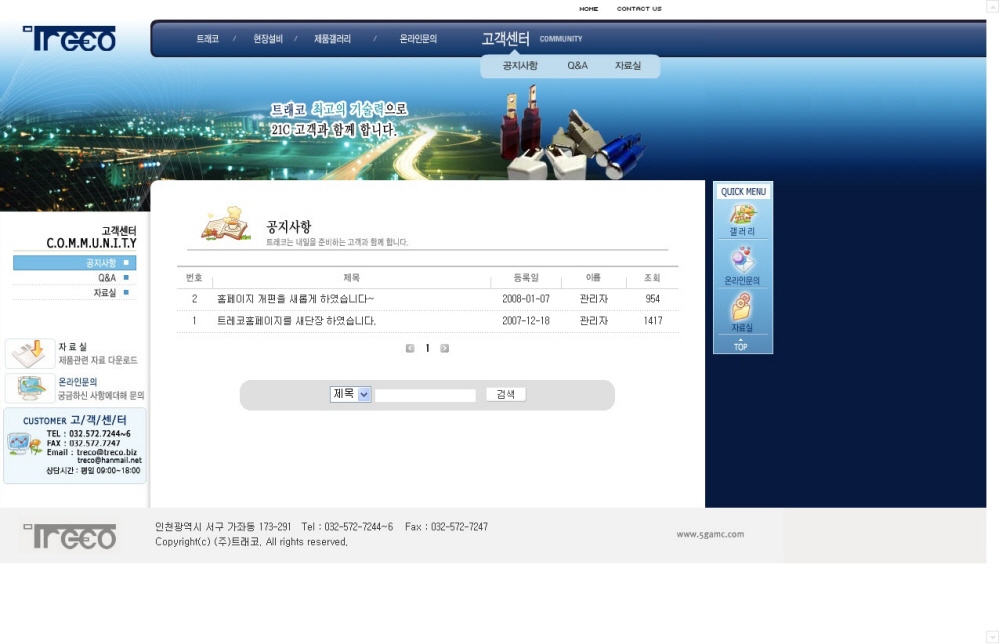Viewport: 1000px width, 644px height.
Task: Open the 온라인문의 icon in Quick Menu
Action: 742,262
